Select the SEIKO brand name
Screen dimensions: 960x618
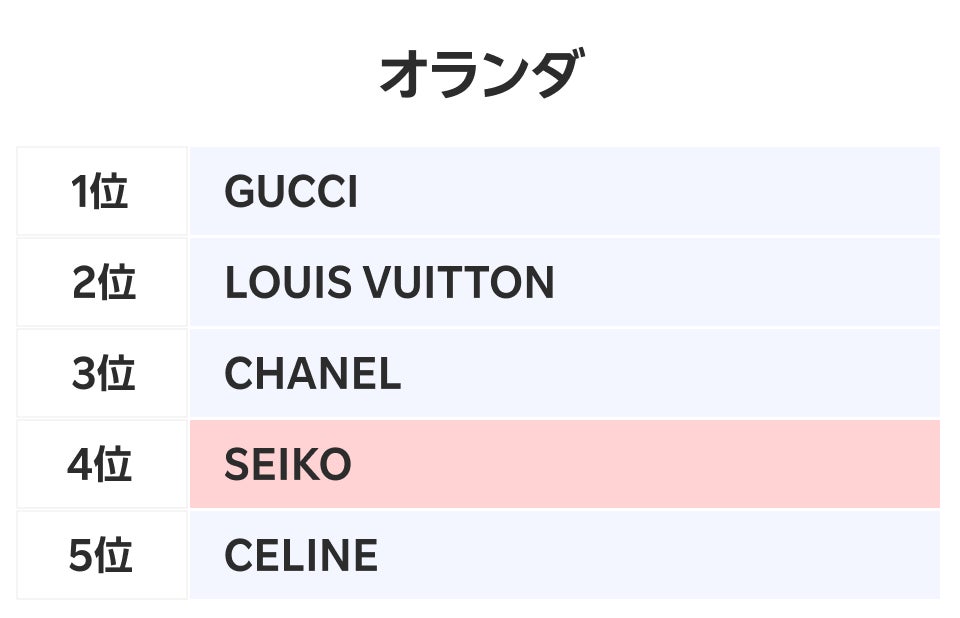click(288, 465)
